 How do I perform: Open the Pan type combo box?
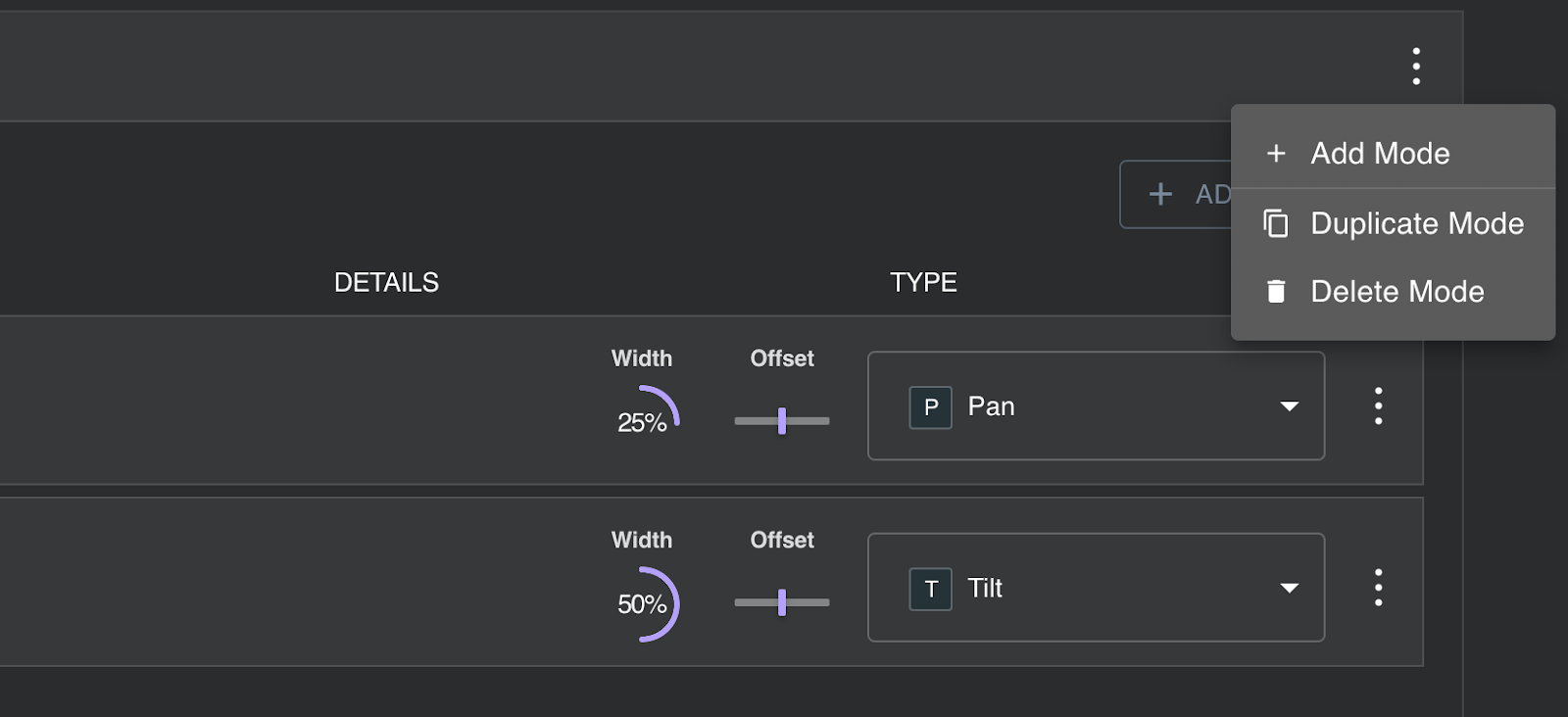tap(1096, 406)
